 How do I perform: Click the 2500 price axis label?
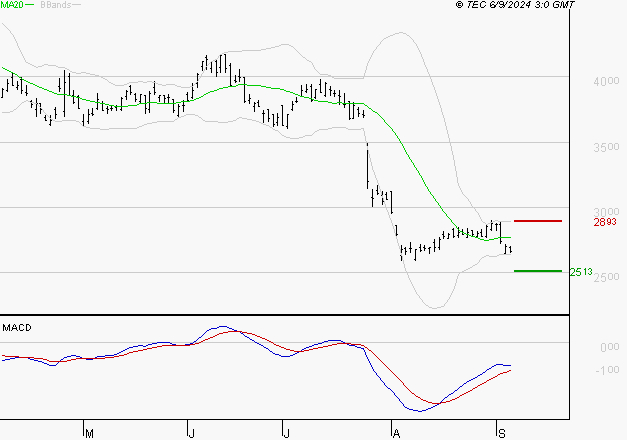pyautogui.click(x=606, y=277)
